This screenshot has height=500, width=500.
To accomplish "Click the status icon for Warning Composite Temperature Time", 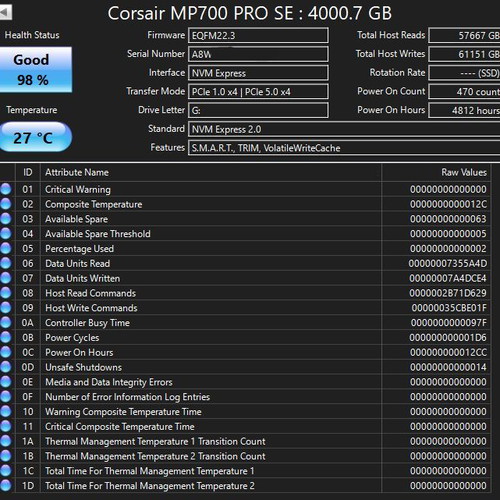I will tap(5, 411).
